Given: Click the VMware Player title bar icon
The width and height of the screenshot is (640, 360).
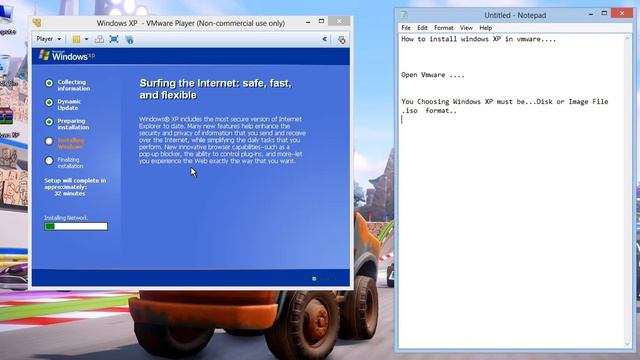Looking at the screenshot, I should tap(37, 23).
